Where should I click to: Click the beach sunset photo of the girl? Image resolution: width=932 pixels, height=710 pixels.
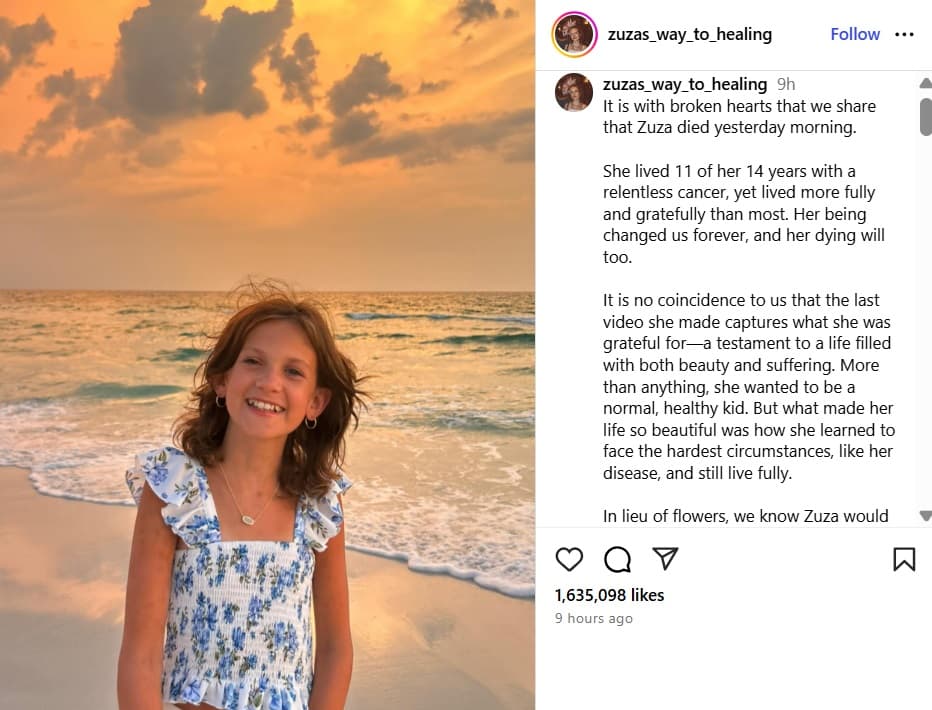(267, 355)
